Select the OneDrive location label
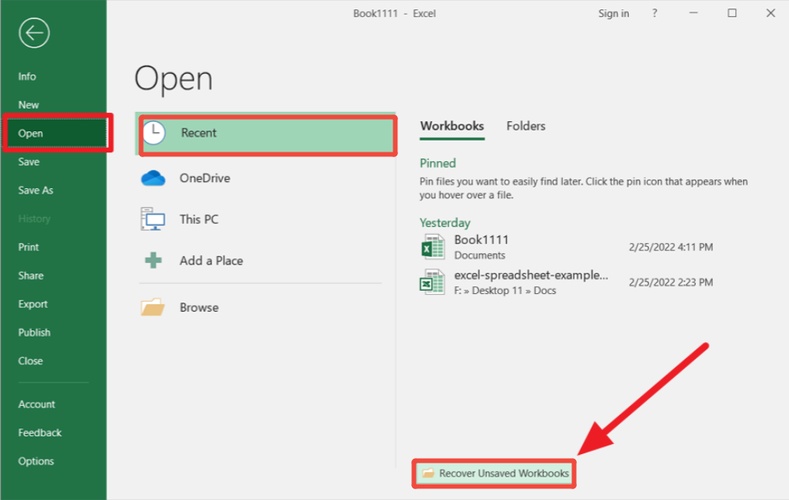The image size is (789, 500). [205, 178]
